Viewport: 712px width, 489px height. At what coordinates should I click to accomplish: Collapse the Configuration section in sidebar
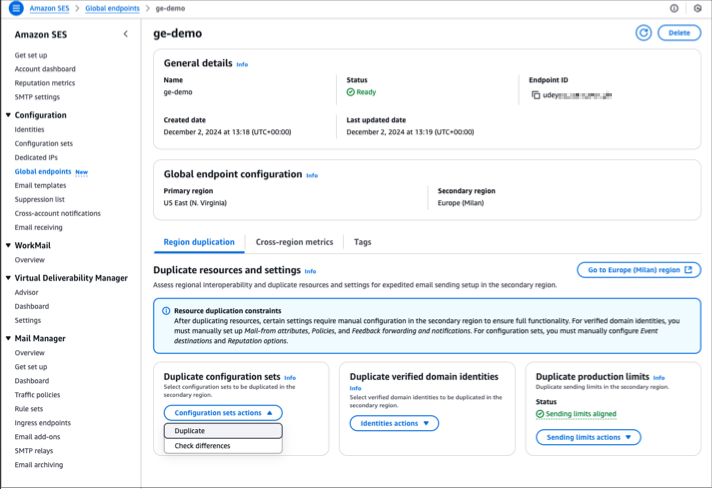click(x=8, y=115)
